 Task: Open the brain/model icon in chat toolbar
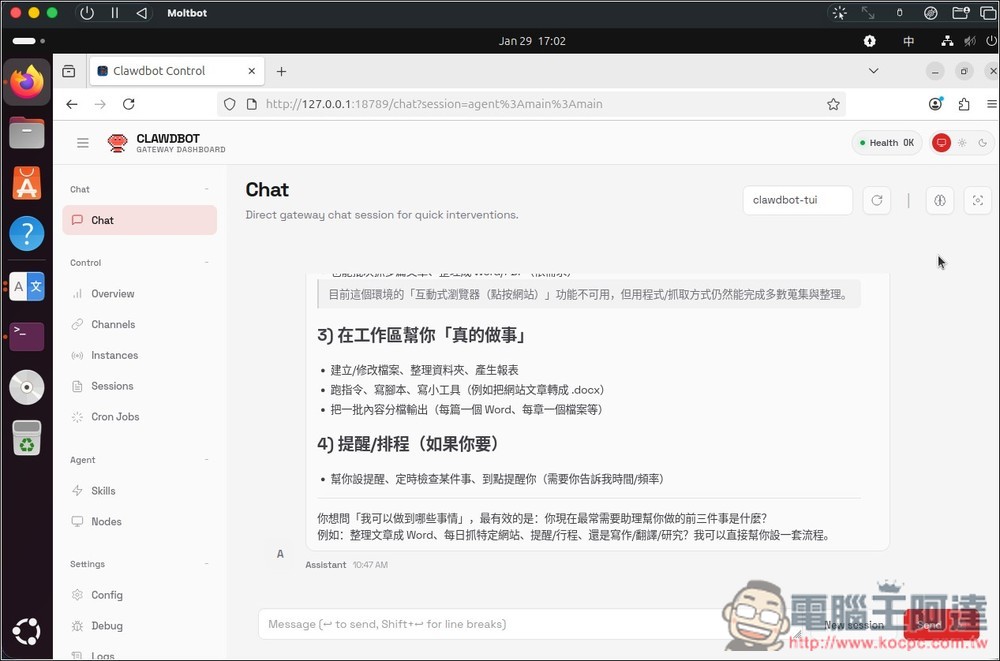tap(939, 200)
